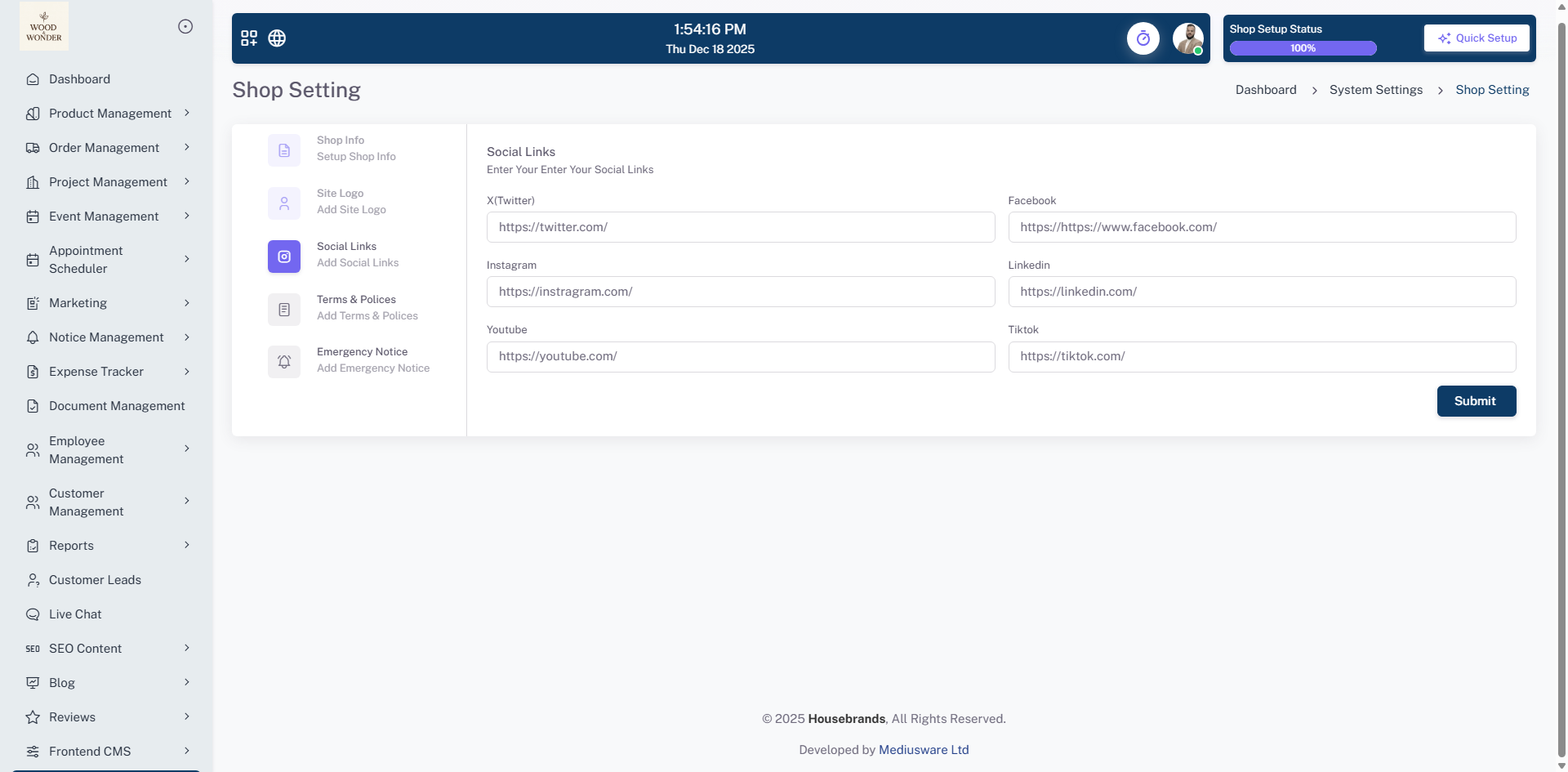
Task: Open the Site Logo step icon
Action: pos(284,203)
